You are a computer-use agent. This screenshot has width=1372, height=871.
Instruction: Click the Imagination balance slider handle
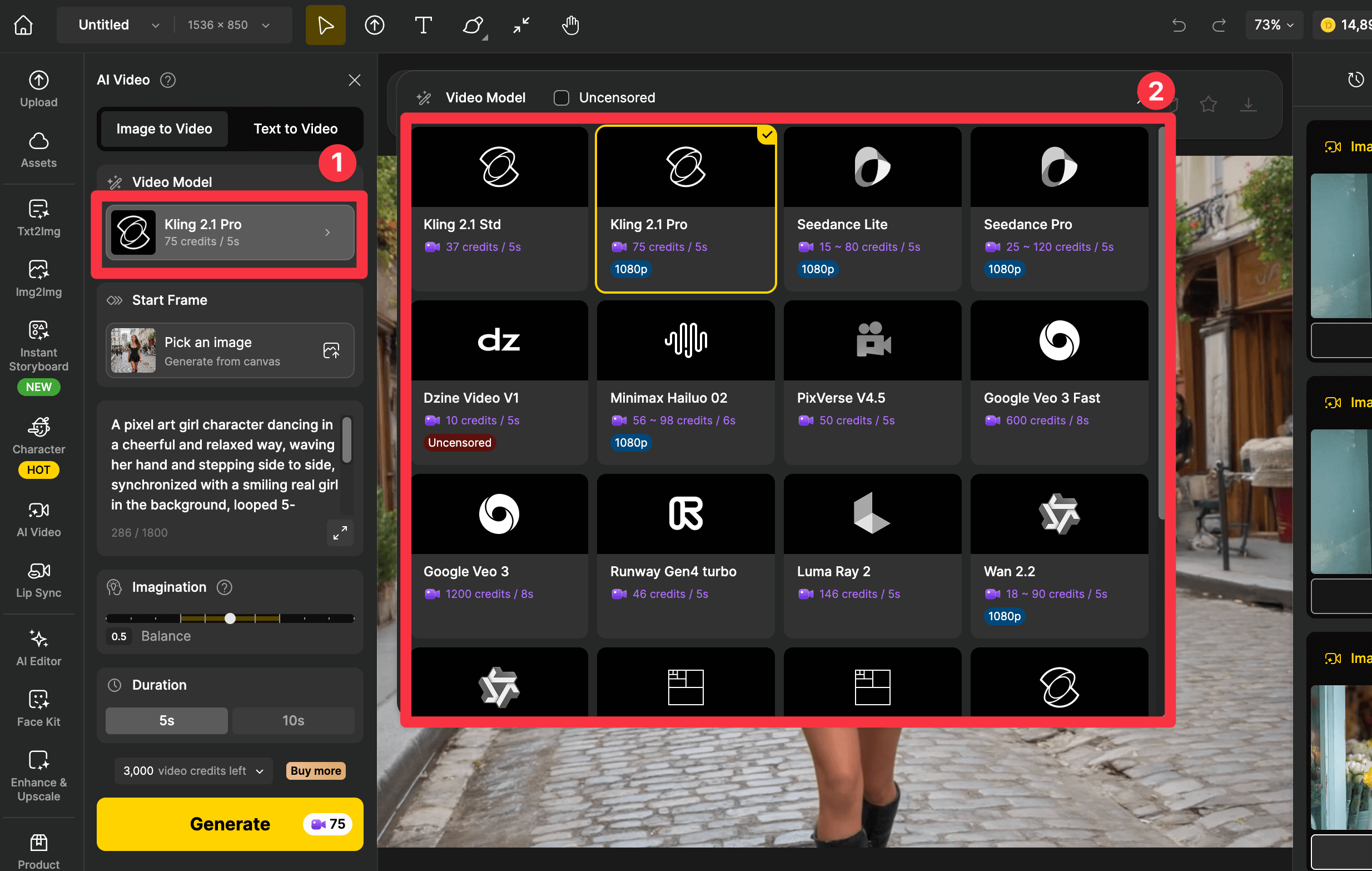pyautogui.click(x=230, y=618)
